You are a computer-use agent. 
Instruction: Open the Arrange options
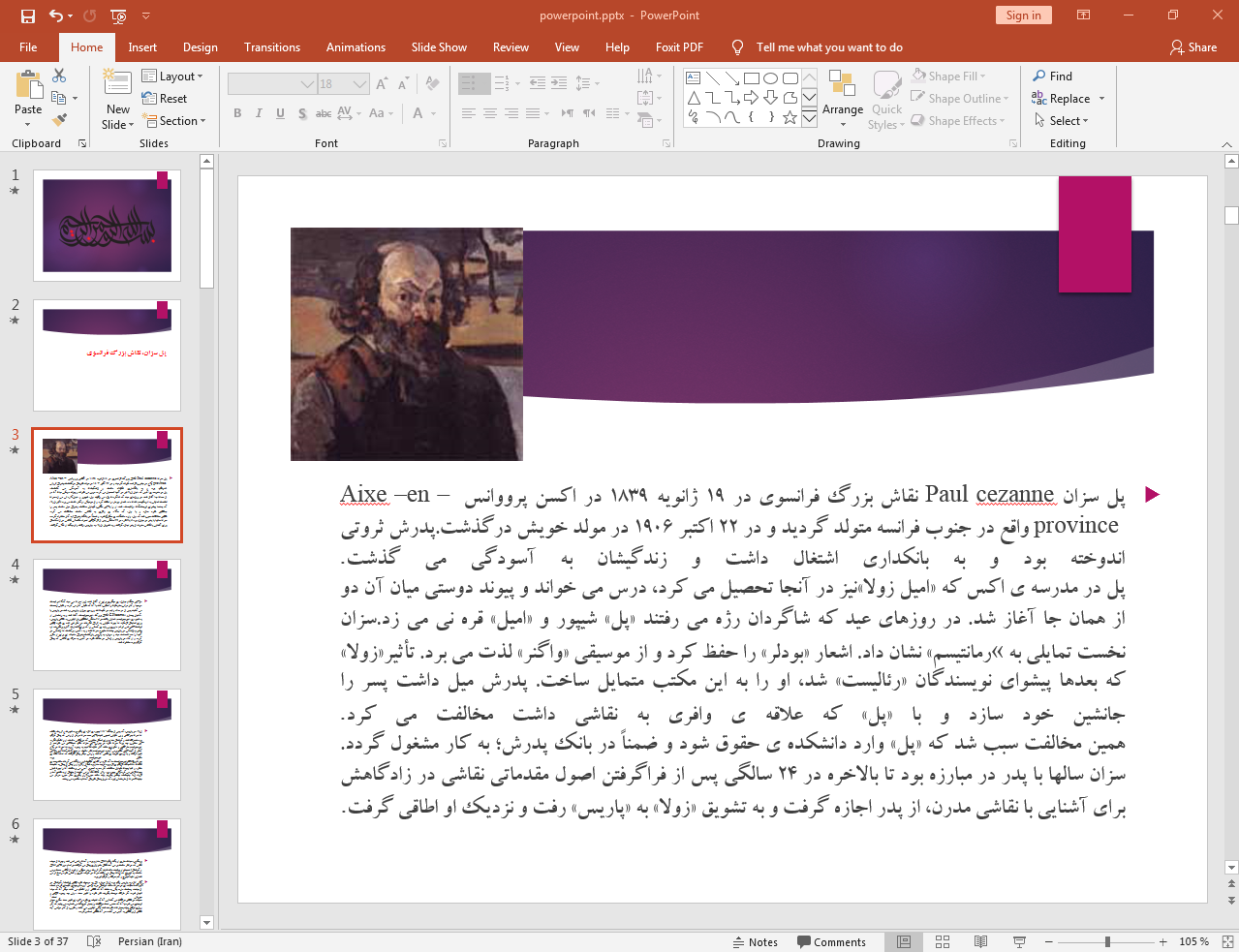[x=843, y=100]
